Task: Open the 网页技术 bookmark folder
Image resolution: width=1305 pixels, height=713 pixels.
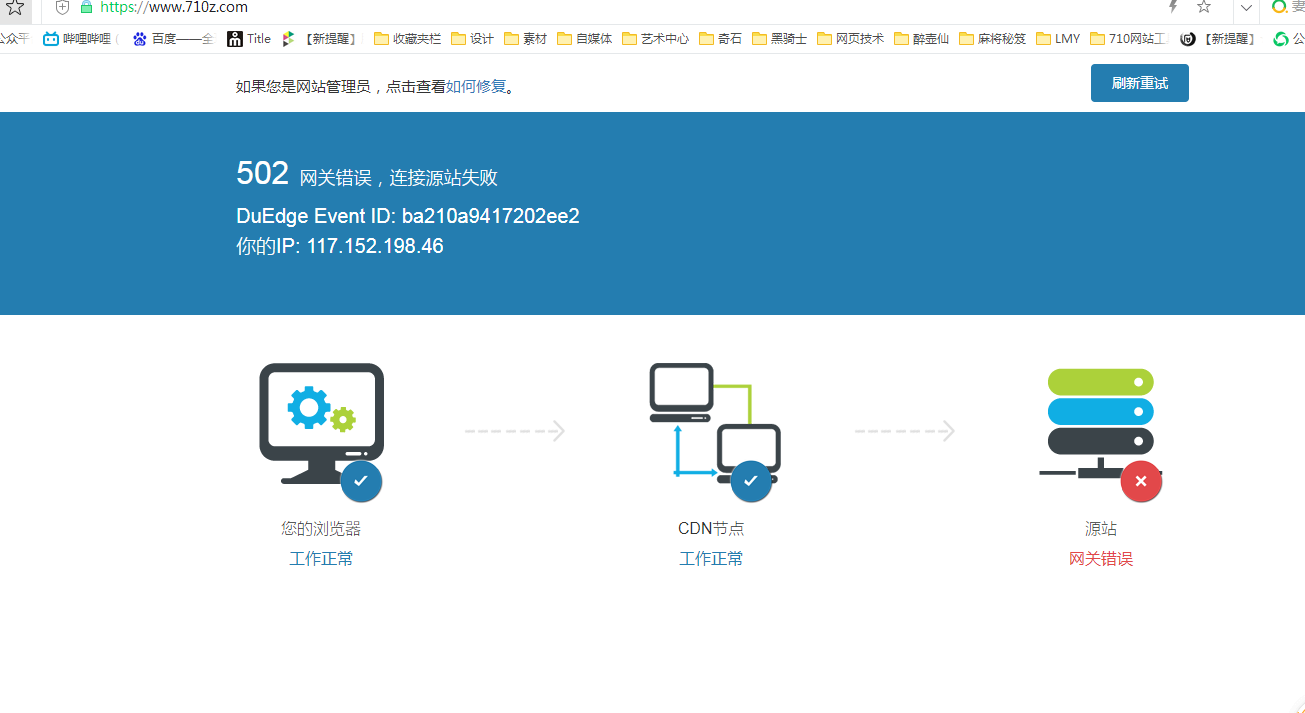Action: coord(850,39)
